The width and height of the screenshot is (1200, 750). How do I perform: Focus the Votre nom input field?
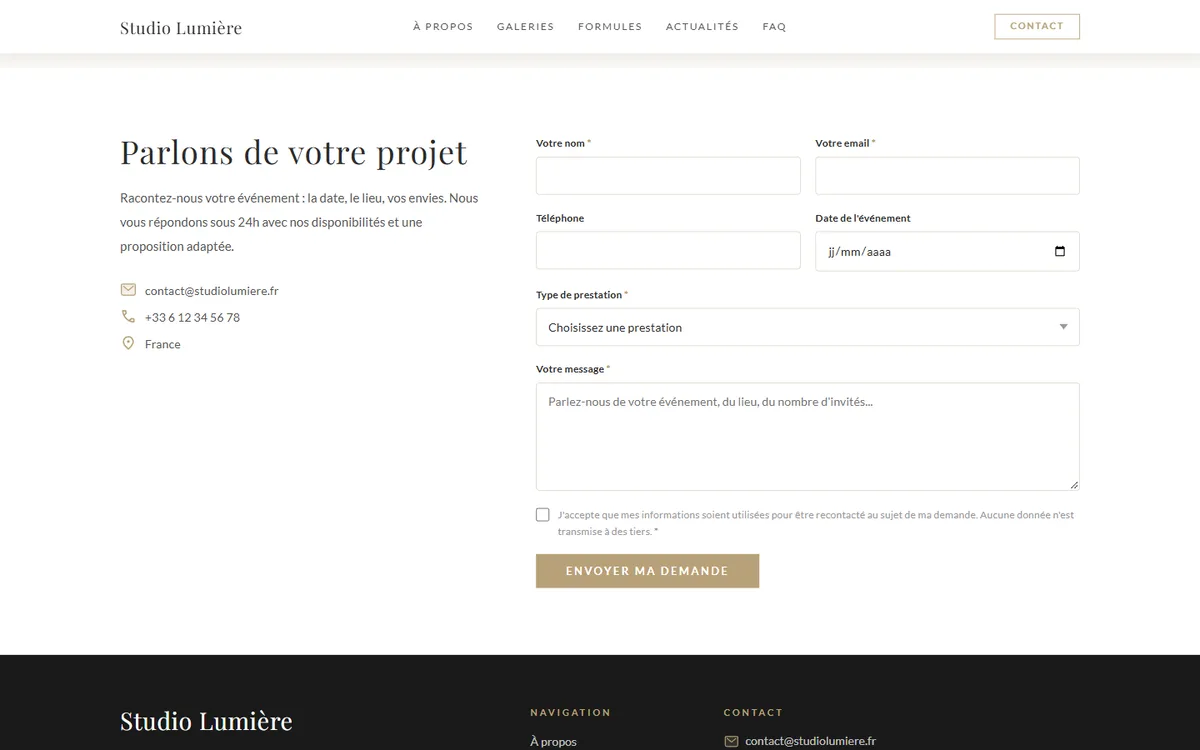point(668,176)
